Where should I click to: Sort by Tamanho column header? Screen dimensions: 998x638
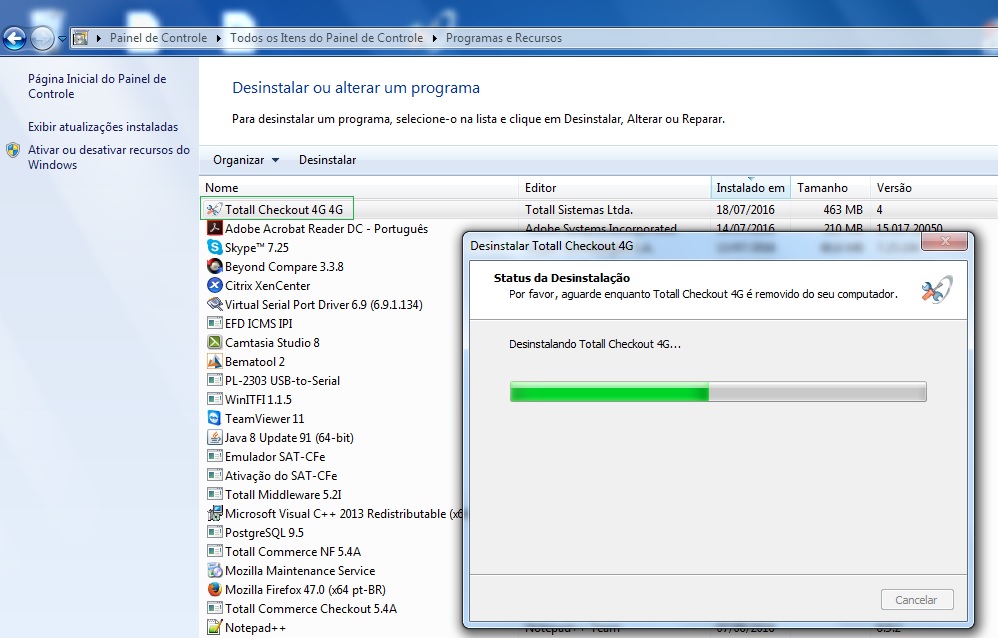coord(830,188)
